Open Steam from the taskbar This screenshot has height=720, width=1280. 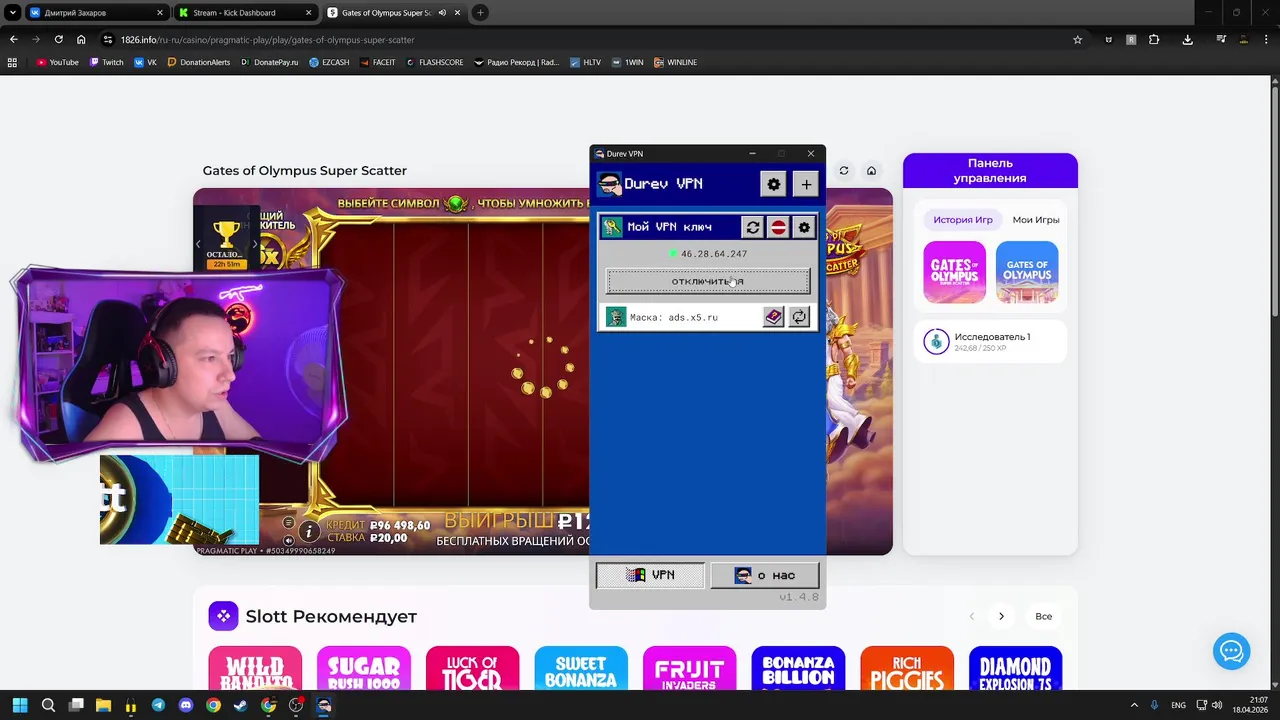pyautogui.click(x=241, y=705)
